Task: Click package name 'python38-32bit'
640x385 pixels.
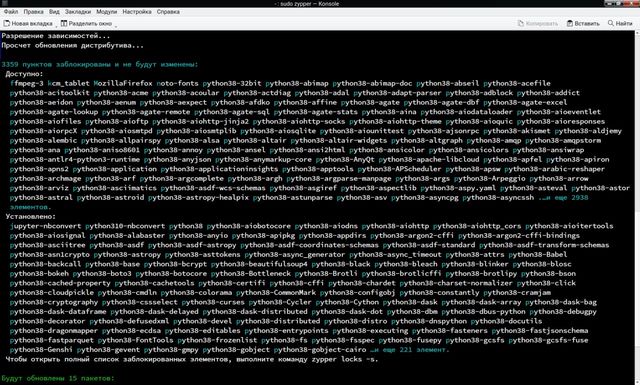Action: (x=232, y=83)
